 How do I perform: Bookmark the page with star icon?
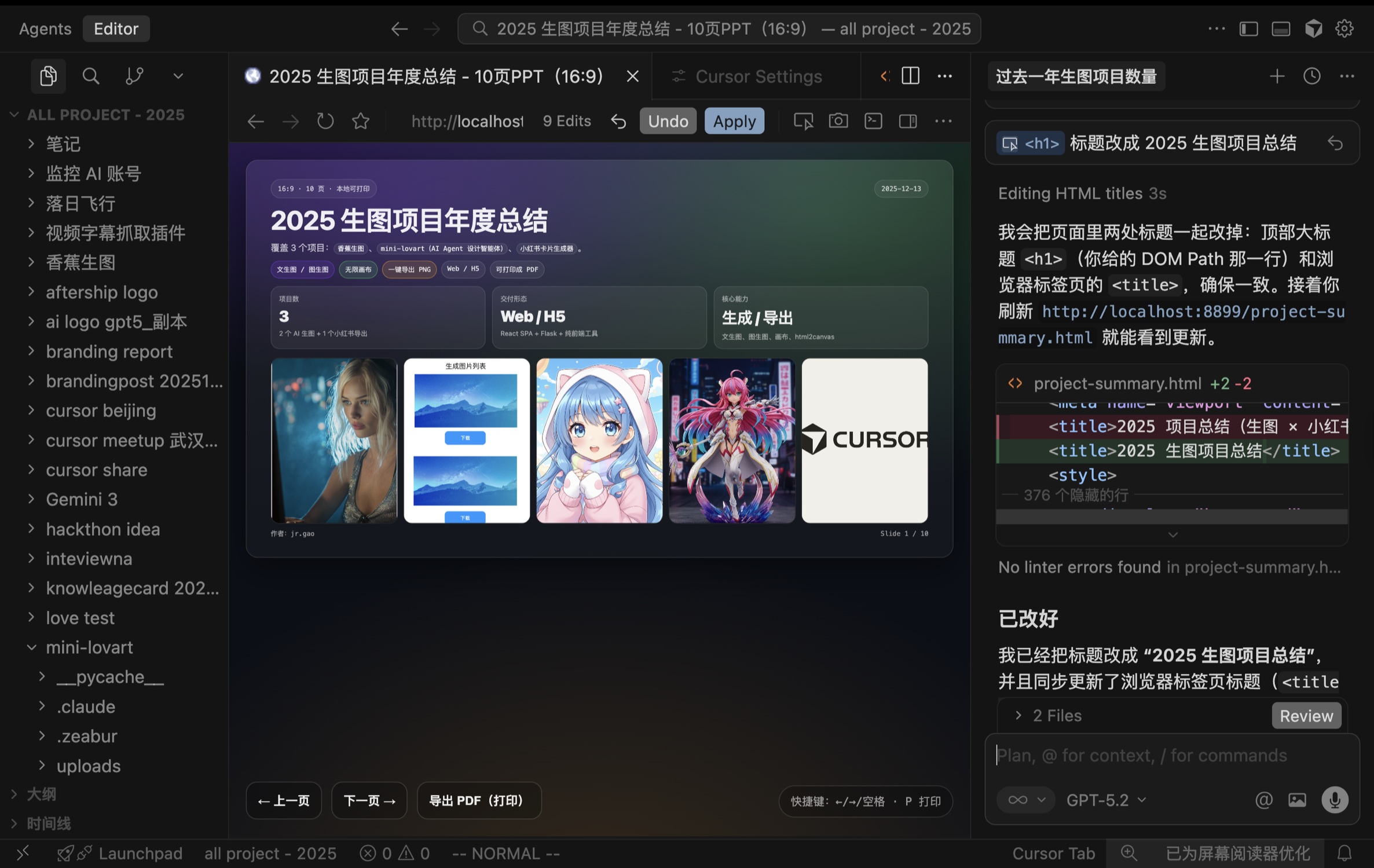(x=361, y=121)
